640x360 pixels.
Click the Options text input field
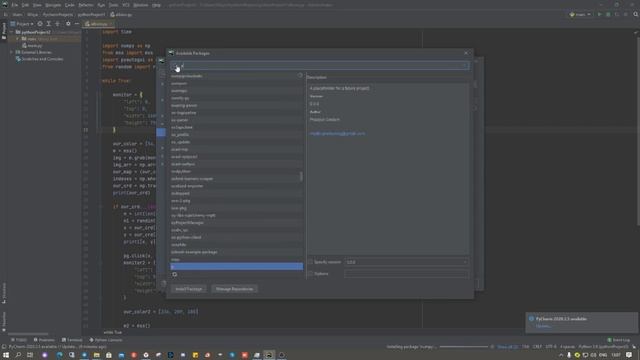pos(407,274)
